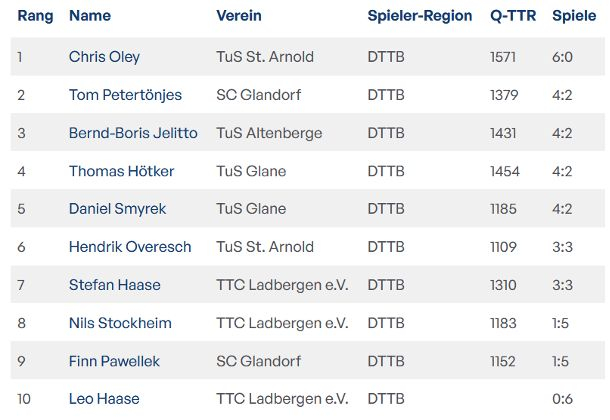Click on Finn Pawellek's name

point(114,361)
